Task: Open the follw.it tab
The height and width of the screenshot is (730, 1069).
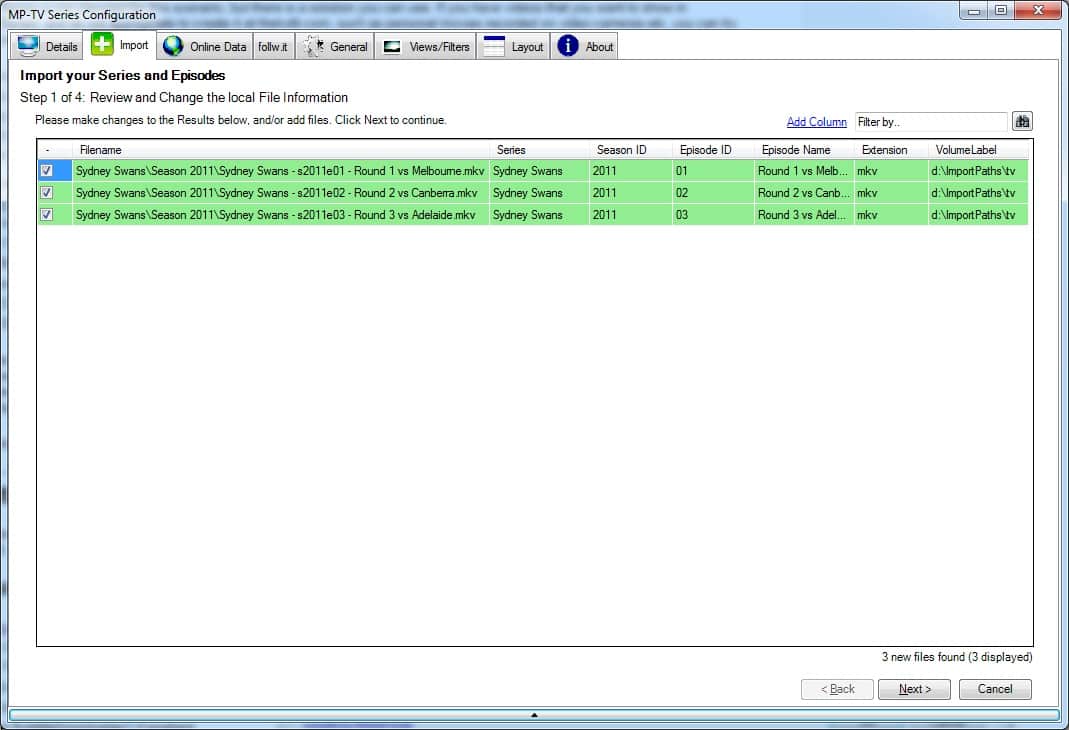Action: (x=273, y=46)
